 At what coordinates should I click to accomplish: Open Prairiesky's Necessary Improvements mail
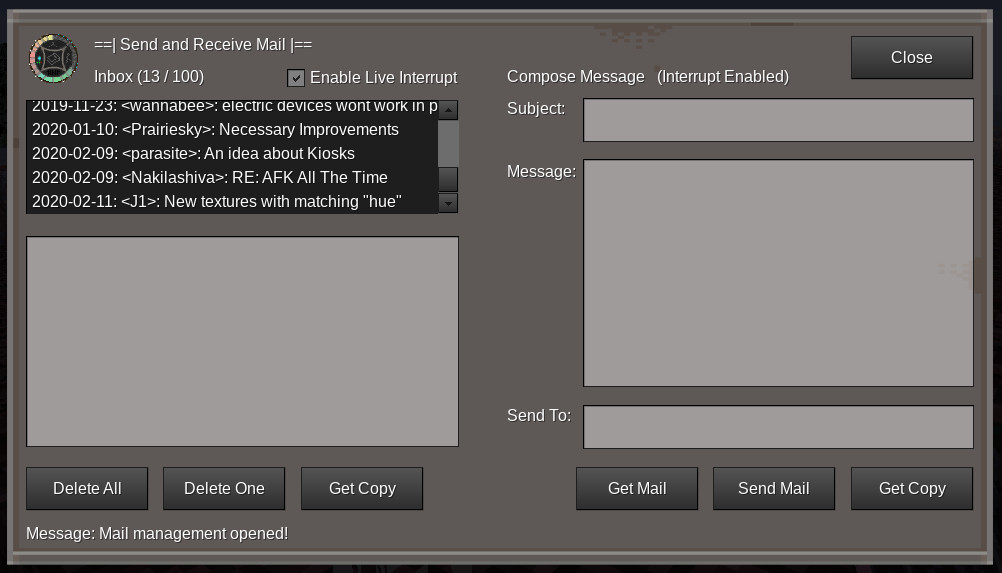(x=215, y=130)
